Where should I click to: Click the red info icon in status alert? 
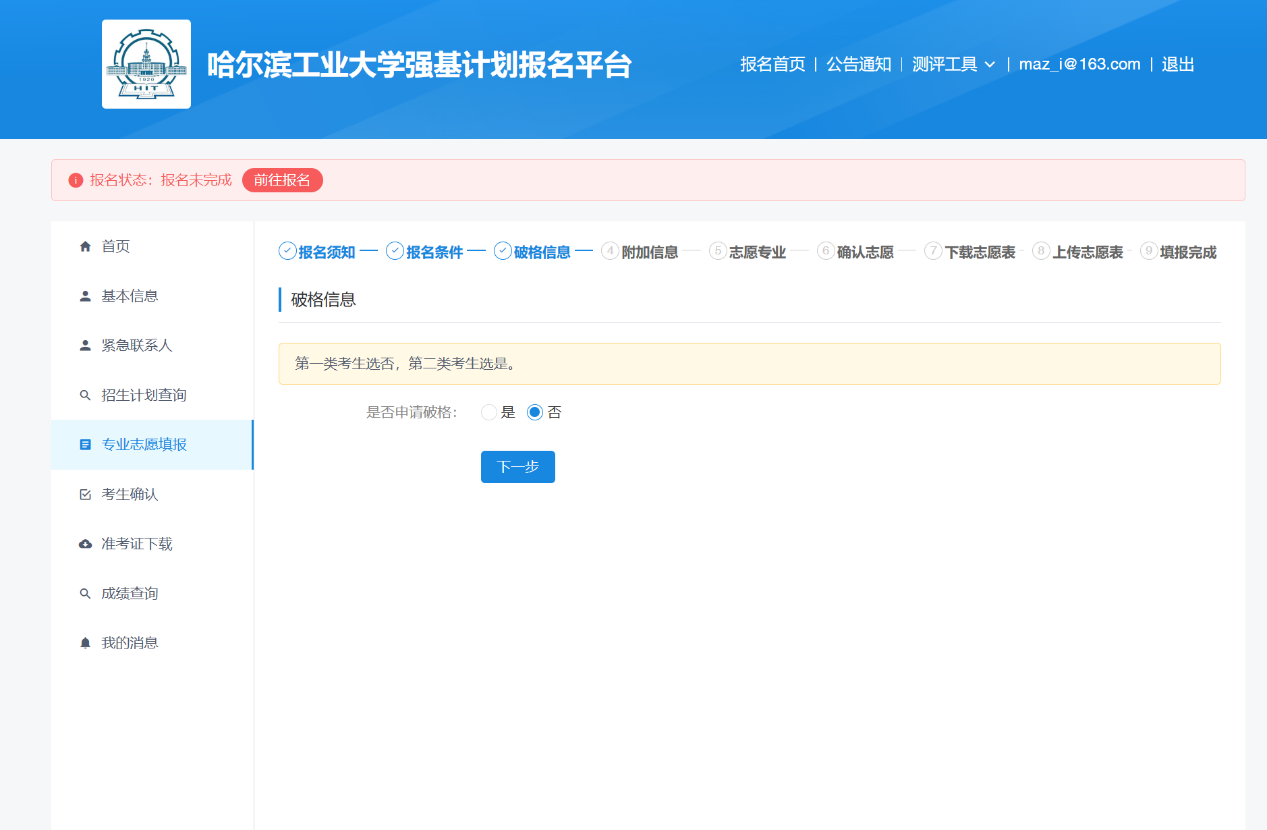click(x=75, y=180)
